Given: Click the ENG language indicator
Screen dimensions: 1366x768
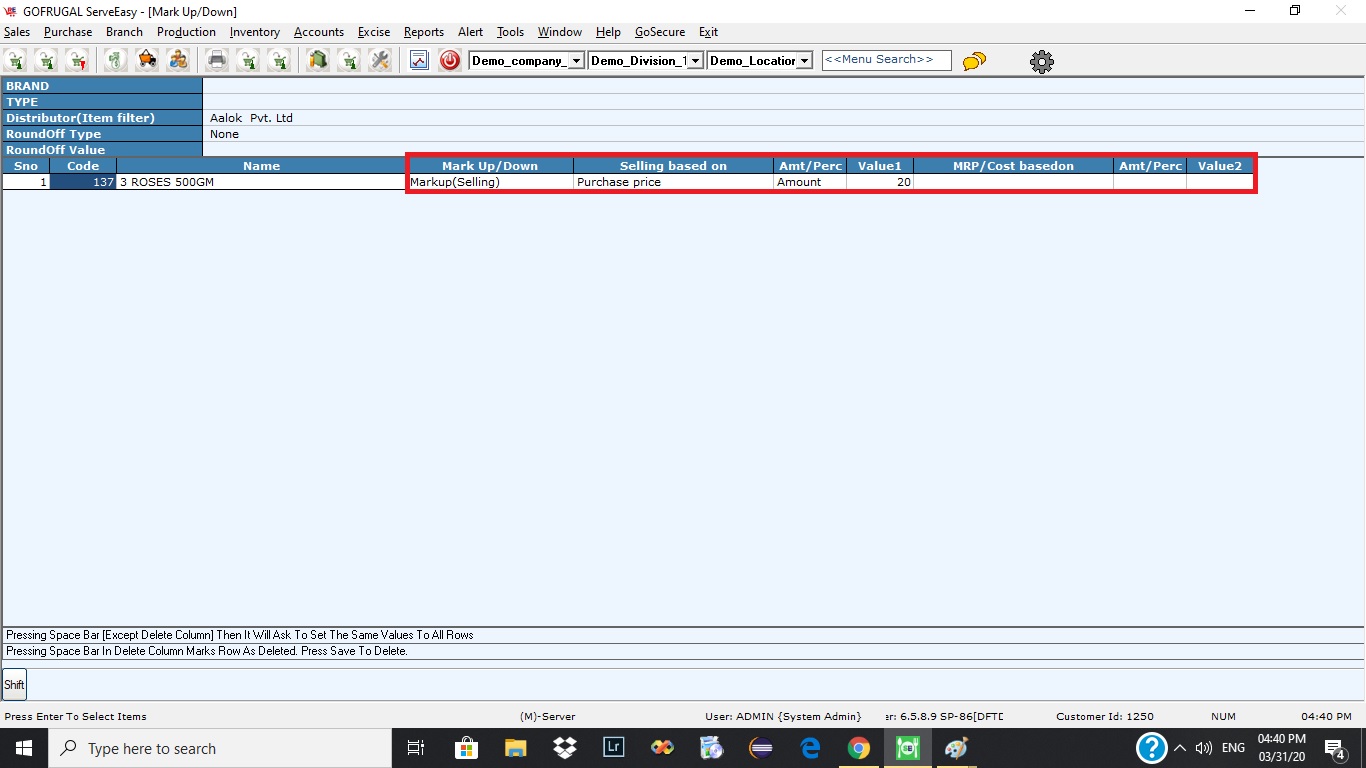Looking at the screenshot, I should pos(1233,748).
